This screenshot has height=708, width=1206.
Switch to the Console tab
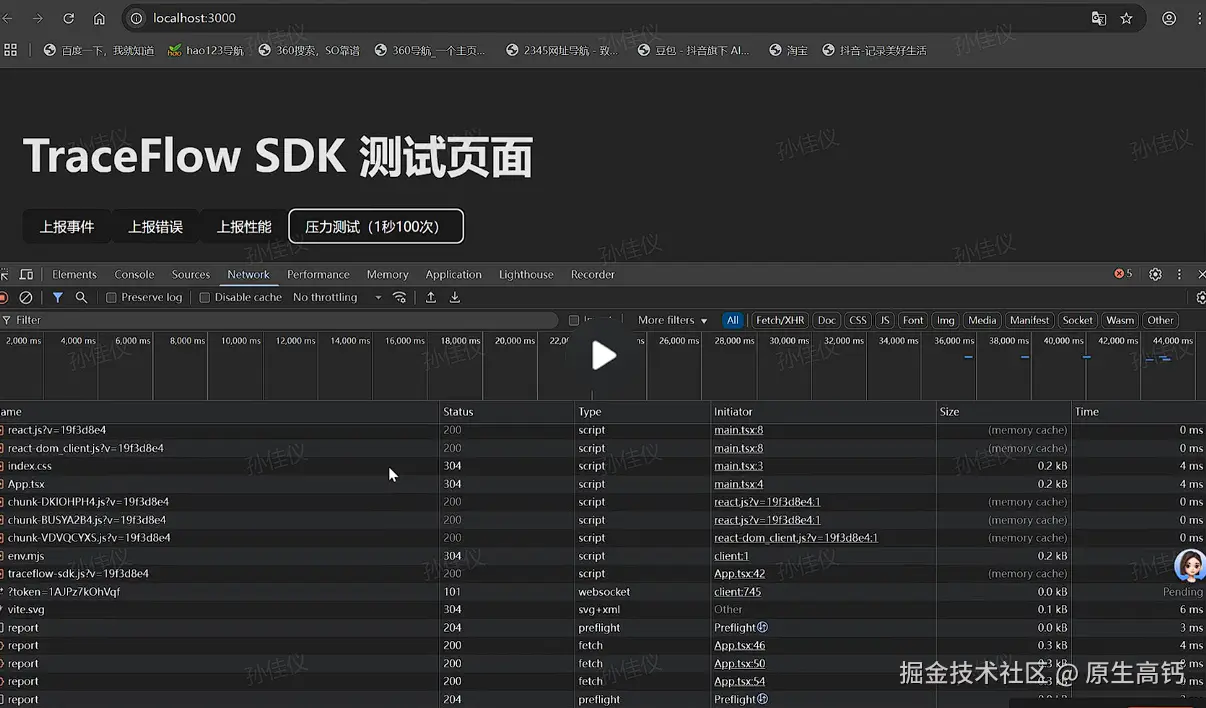tap(134, 274)
